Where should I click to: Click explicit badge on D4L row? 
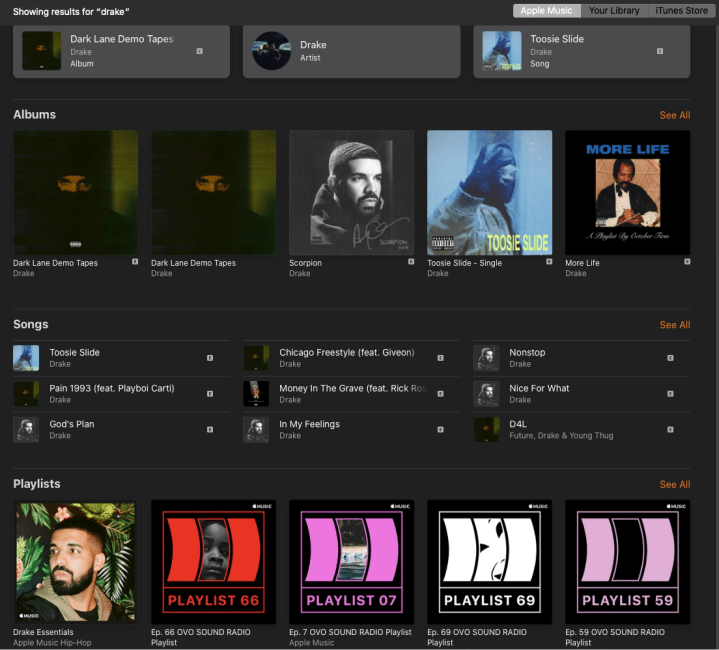click(x=670, y=430)
